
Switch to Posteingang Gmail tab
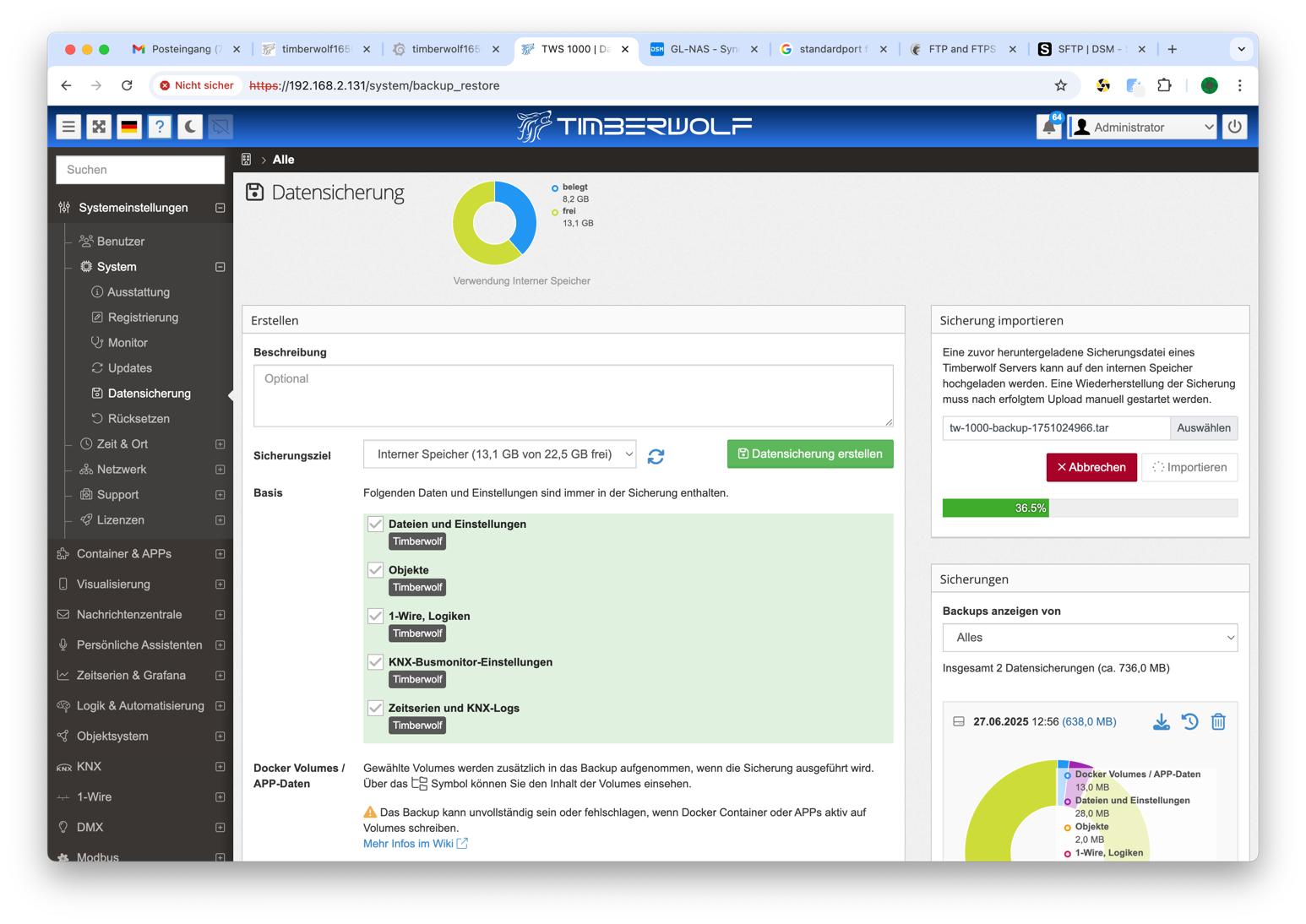185,49
